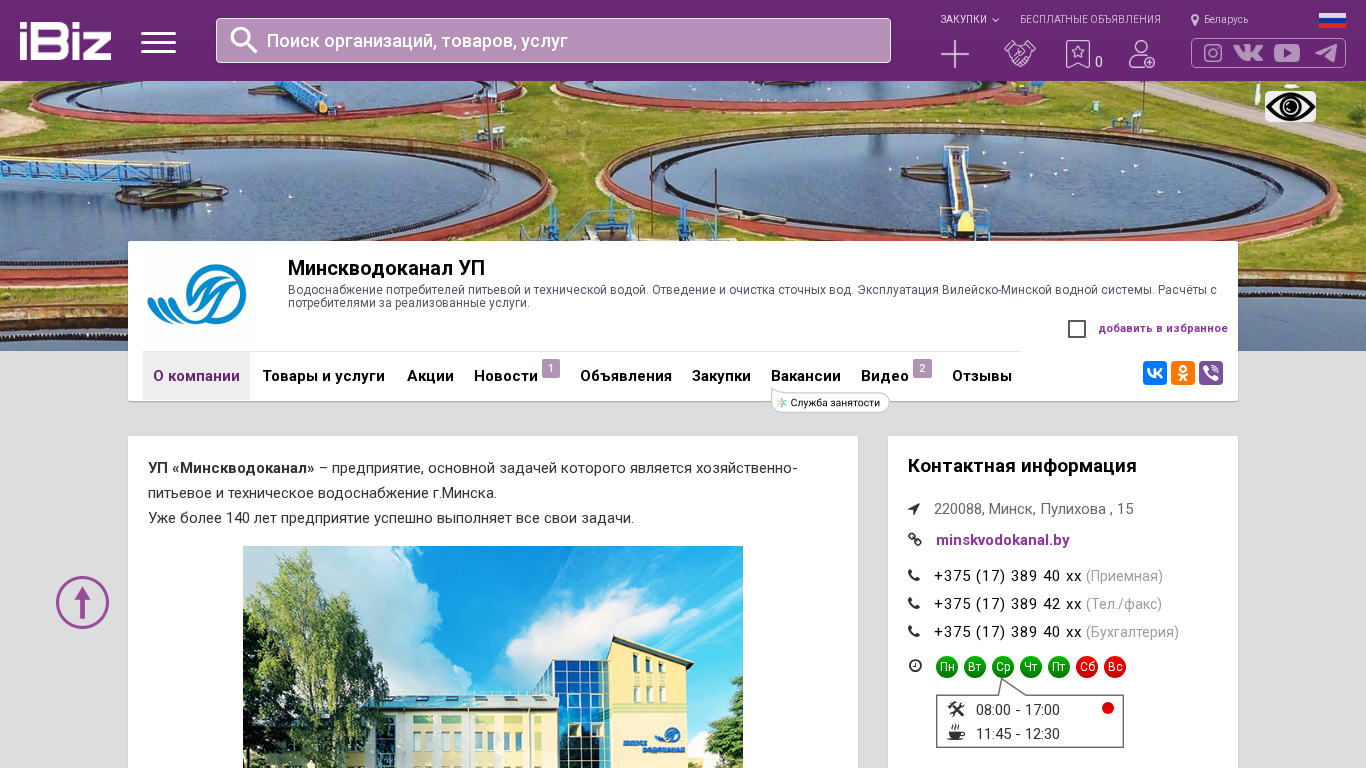Click the website link chain icon

pos(914,539)
